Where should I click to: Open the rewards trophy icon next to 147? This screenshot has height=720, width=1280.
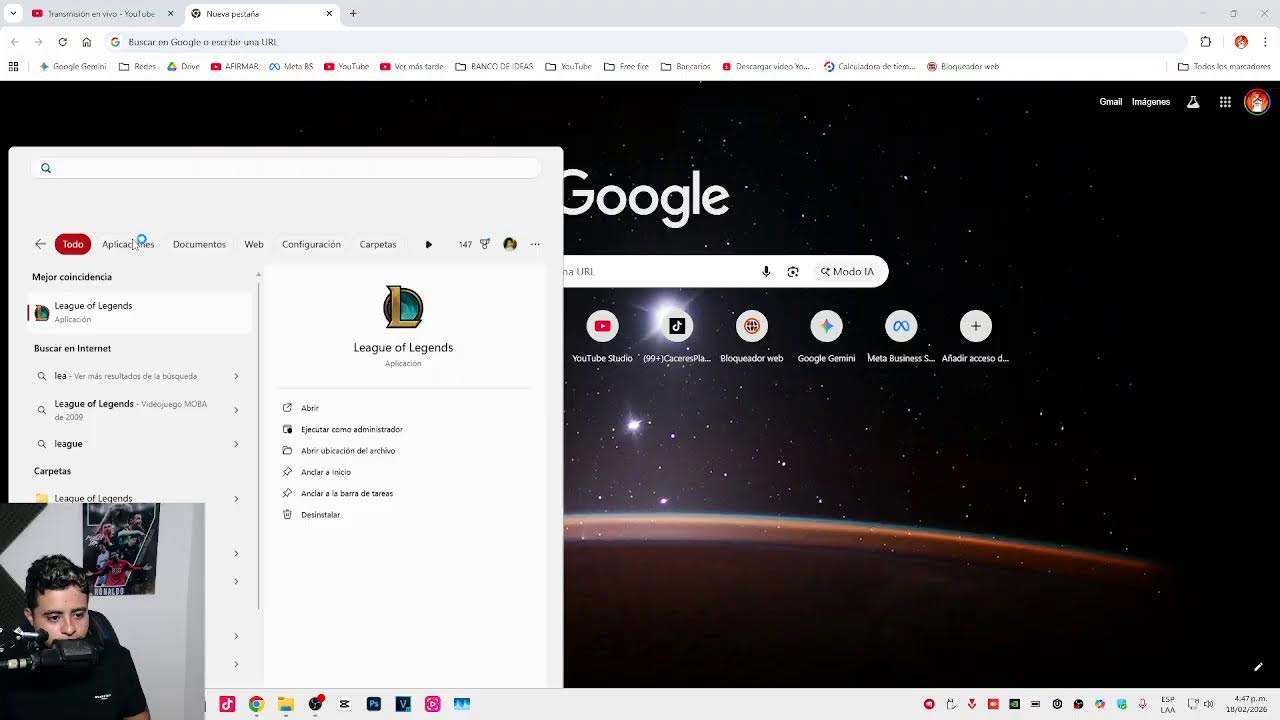(485, 244)
